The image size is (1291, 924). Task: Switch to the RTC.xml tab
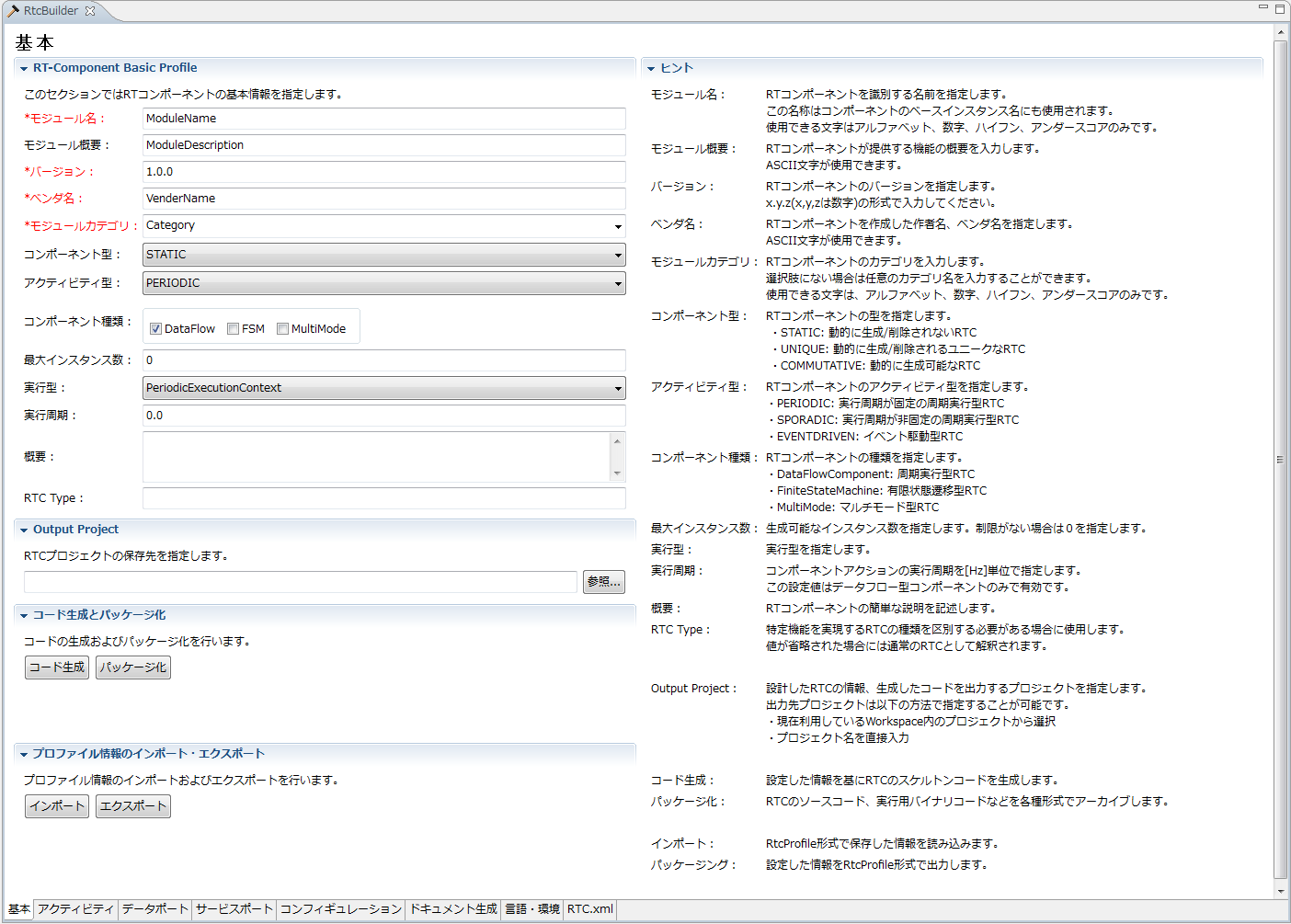(x=590, y=909)
